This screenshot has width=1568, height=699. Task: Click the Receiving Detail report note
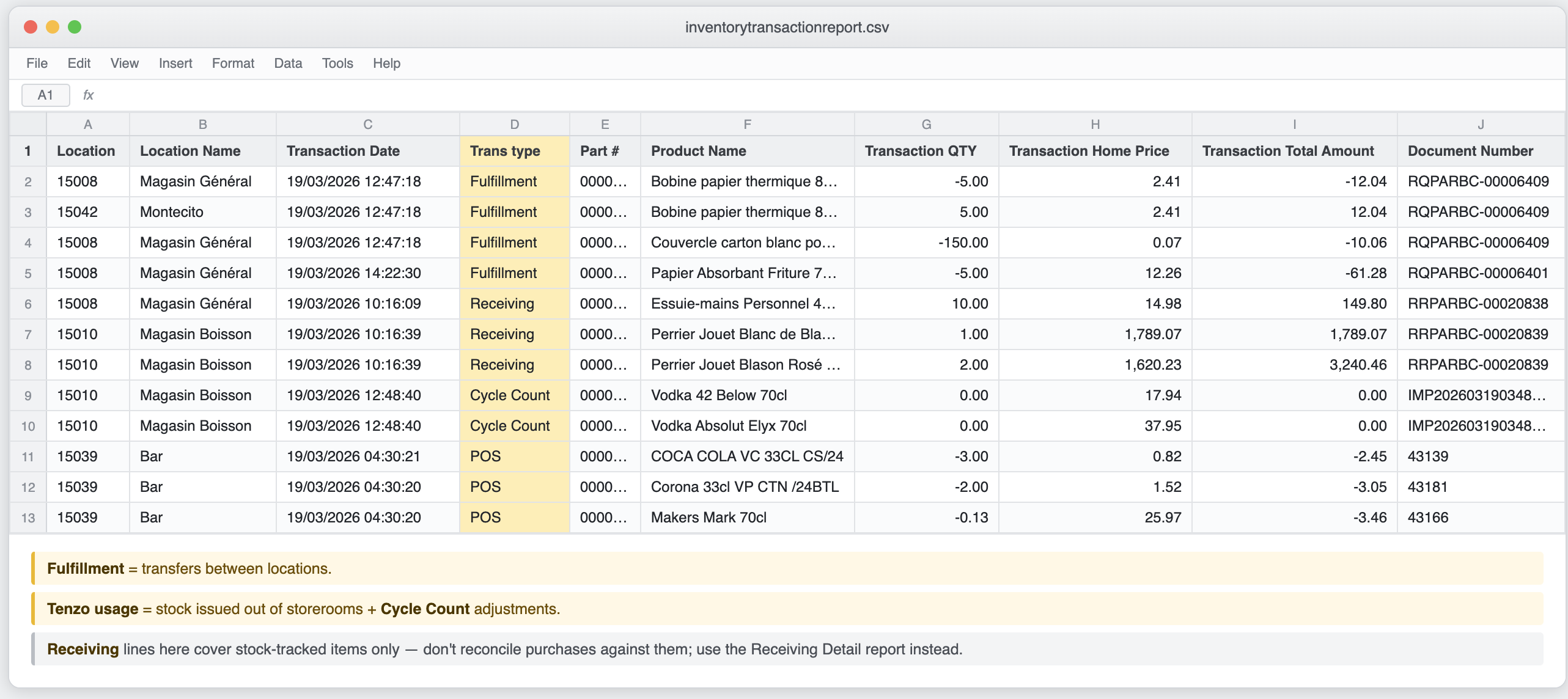pos(787,649)
